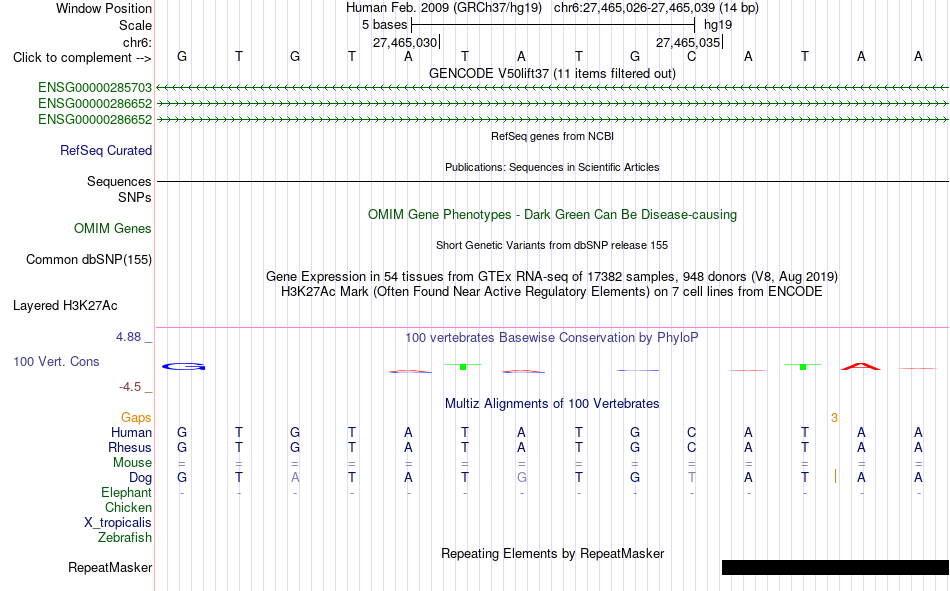950x591 pixels.
Task: Click the C base in the complement sequence row
Action: click(691, 56)
